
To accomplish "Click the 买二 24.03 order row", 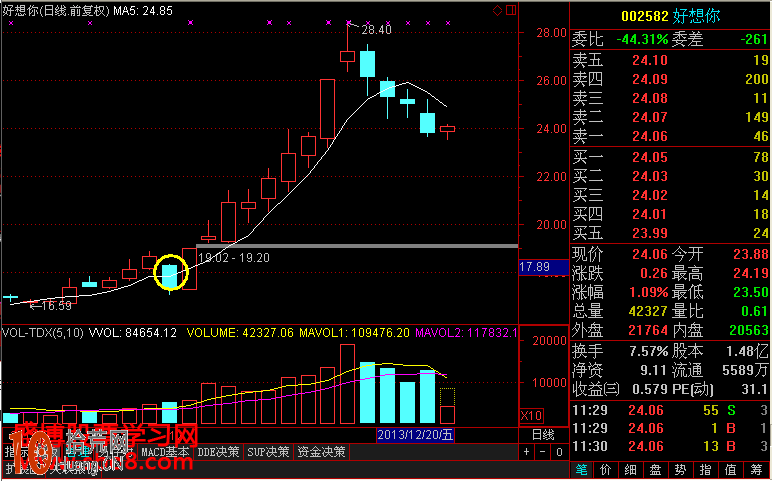I will [x=670, y=176].
